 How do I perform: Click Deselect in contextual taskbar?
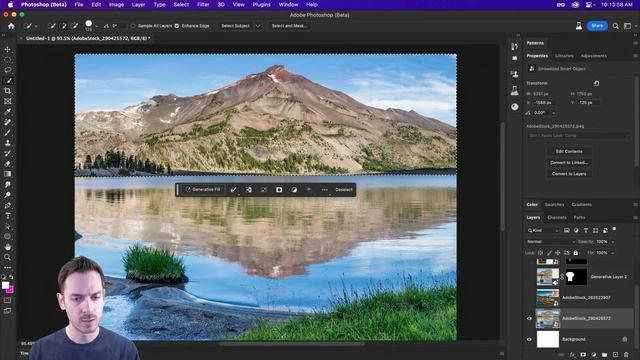(x=344, y=189)
